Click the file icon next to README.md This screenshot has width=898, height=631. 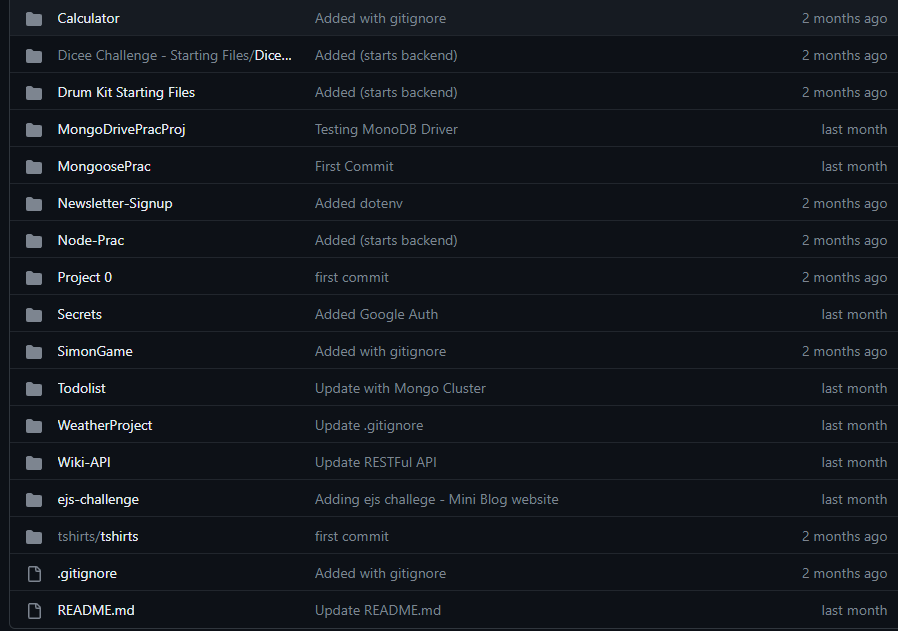coord(34,611)
